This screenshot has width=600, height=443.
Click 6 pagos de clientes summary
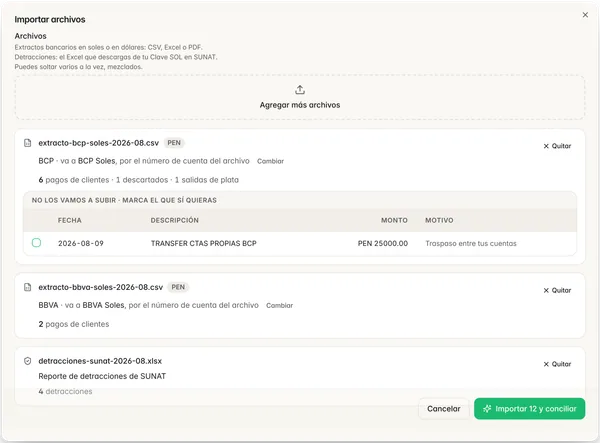tap(73, 180)
